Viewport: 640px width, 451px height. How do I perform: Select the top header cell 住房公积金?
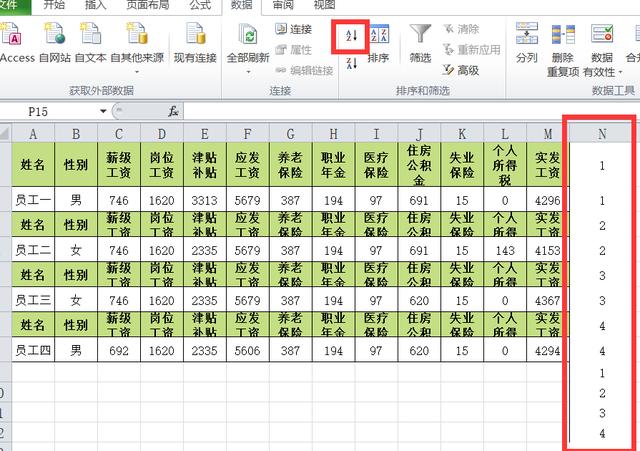click(419, 164)
